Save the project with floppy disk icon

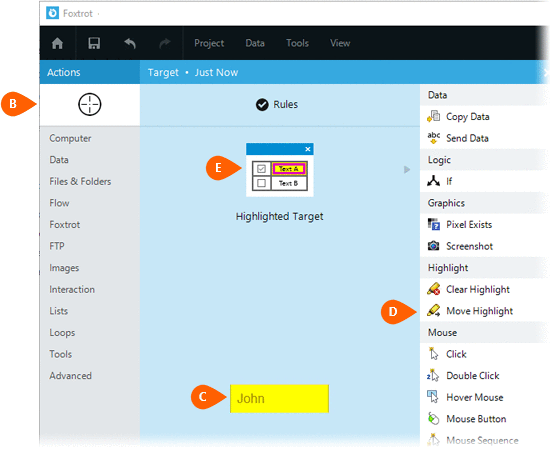pos(94,43)
